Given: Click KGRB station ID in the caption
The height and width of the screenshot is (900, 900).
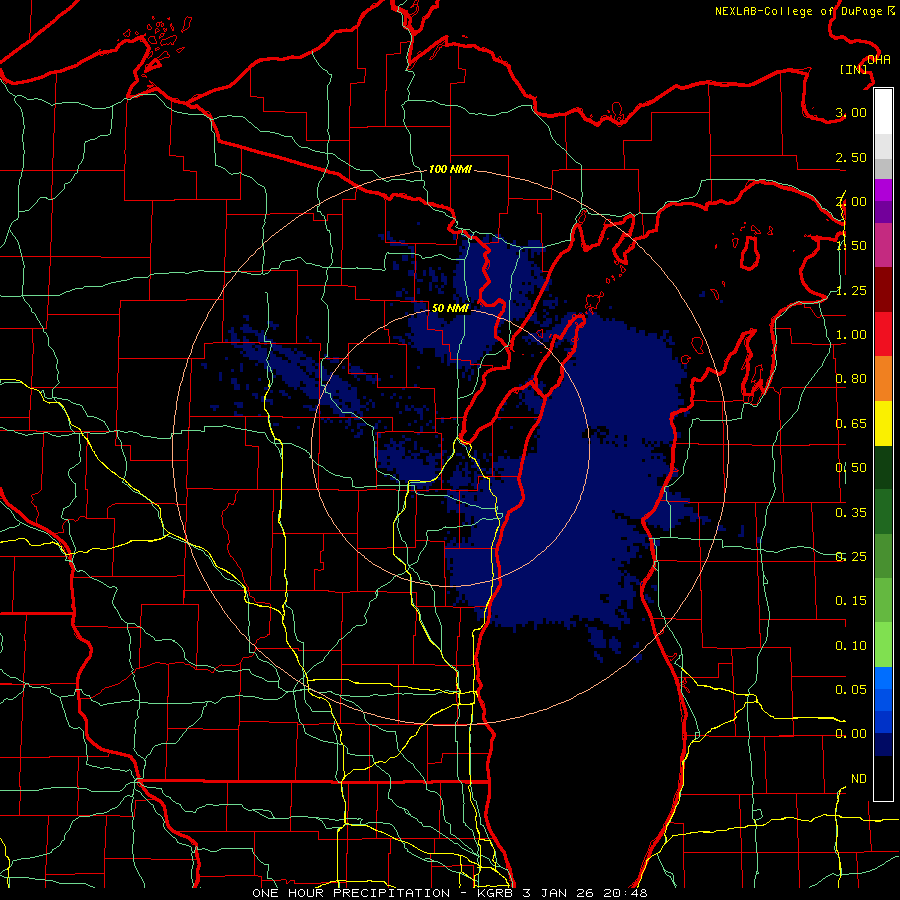Looking at the screenshot, I should [496, 893].
